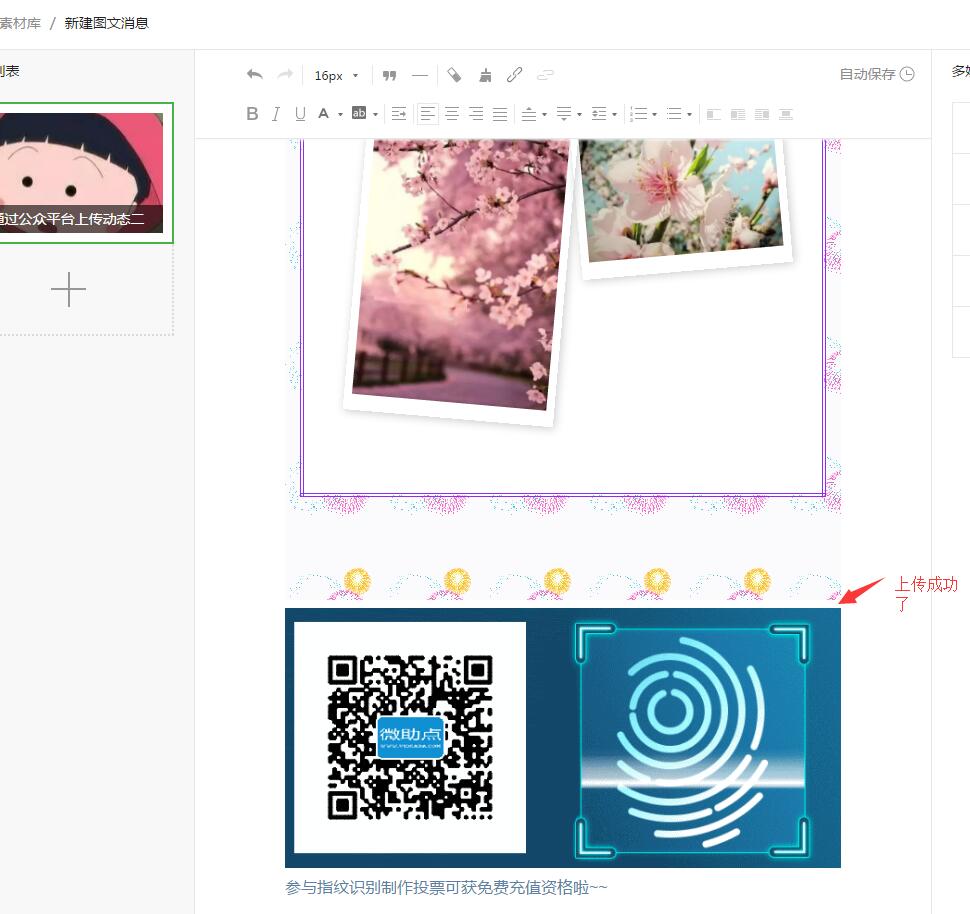
Task: Open numbered list style dropdown
Action: pyautogui.click(x=655, y=114)
